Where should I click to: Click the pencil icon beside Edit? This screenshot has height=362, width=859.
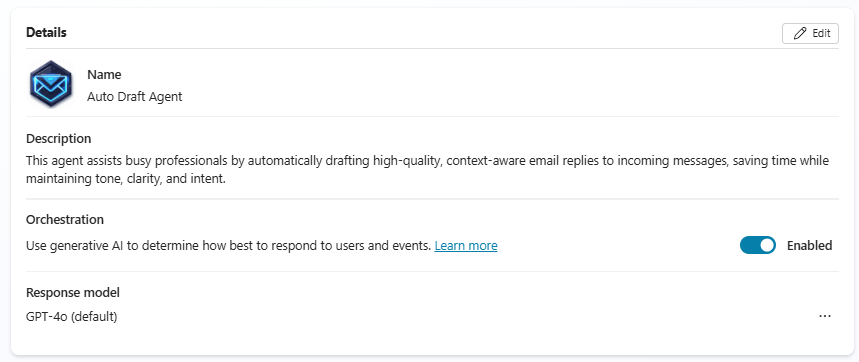(x=800, y=33)
